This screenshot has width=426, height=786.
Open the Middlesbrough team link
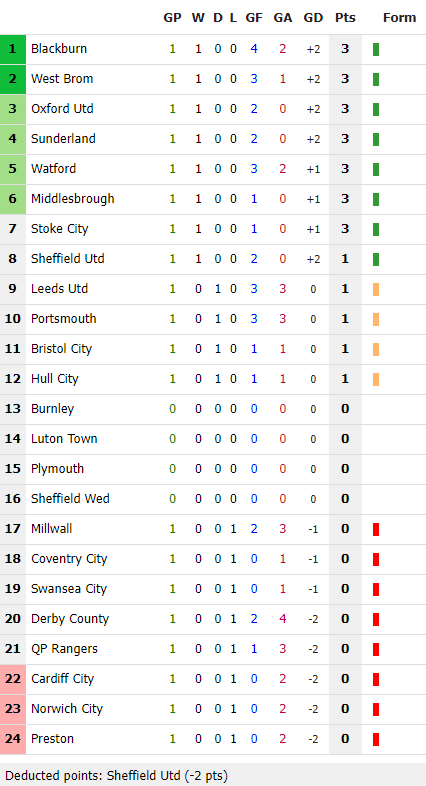[x=73, y=199]
